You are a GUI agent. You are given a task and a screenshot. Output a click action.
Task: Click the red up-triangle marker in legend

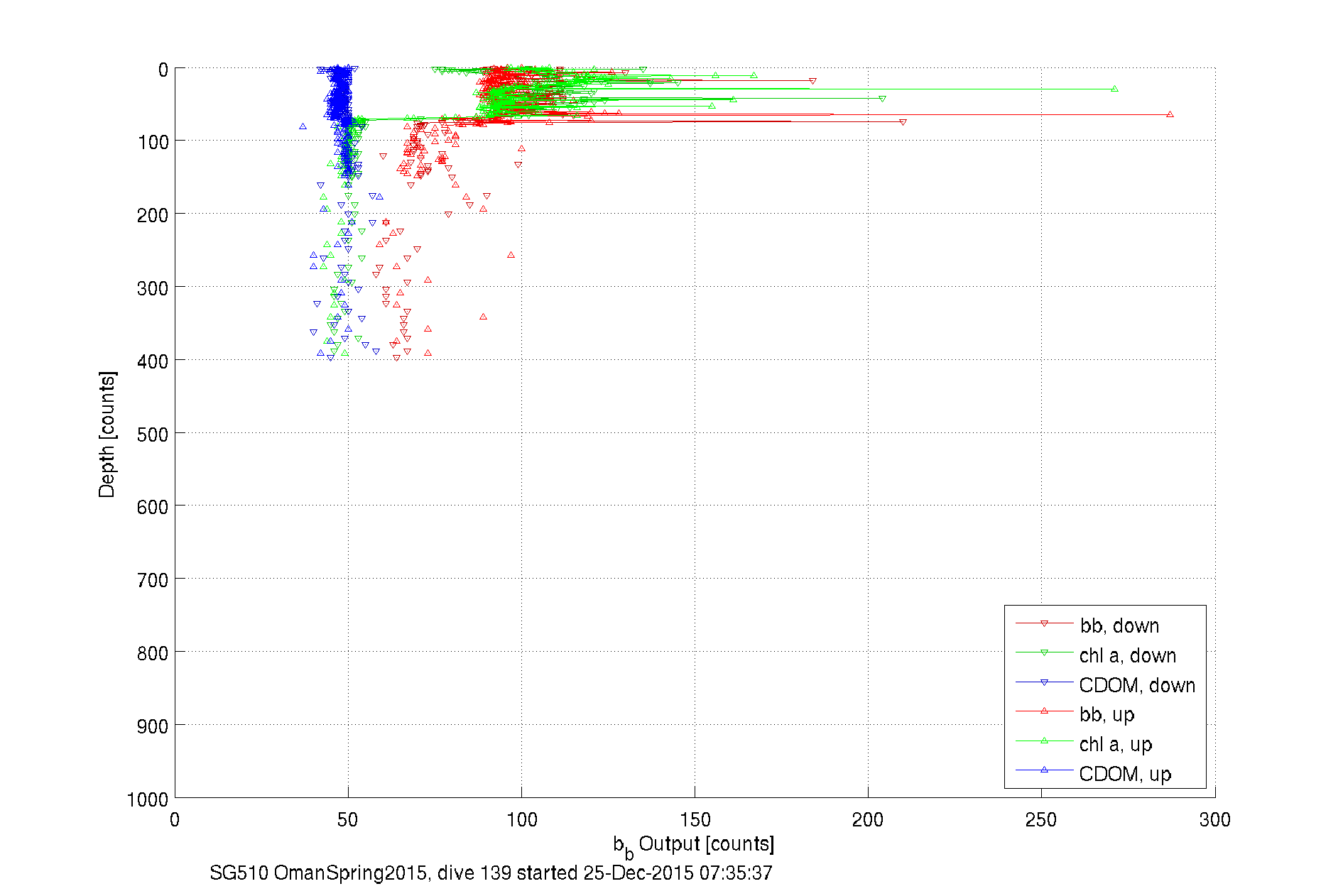point(1044,711)
